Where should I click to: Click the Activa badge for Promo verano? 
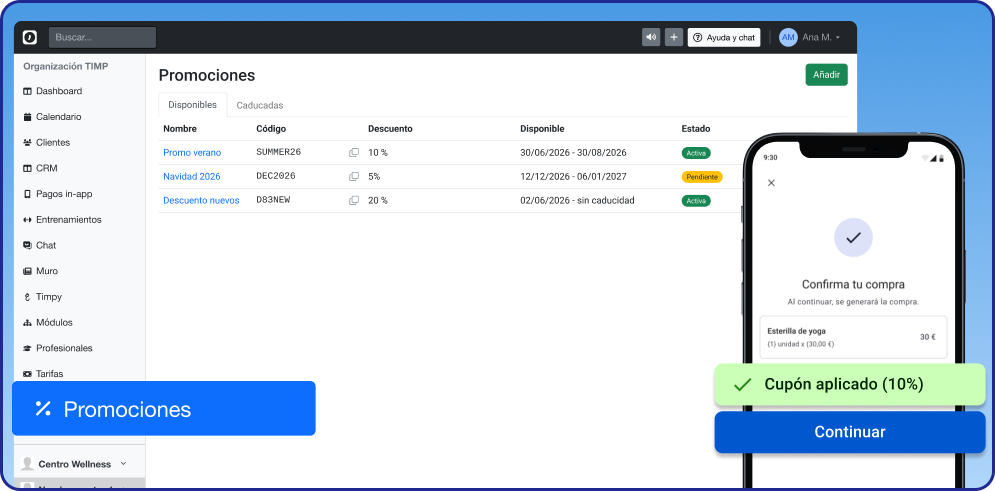point(696,153)
